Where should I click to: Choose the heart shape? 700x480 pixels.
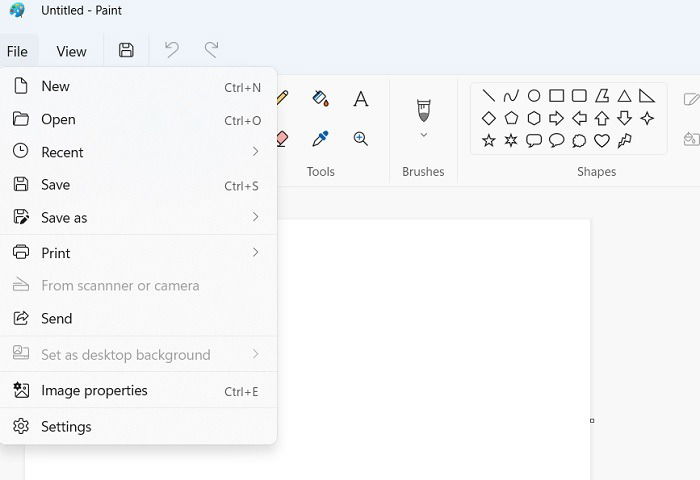coord(602,141)
